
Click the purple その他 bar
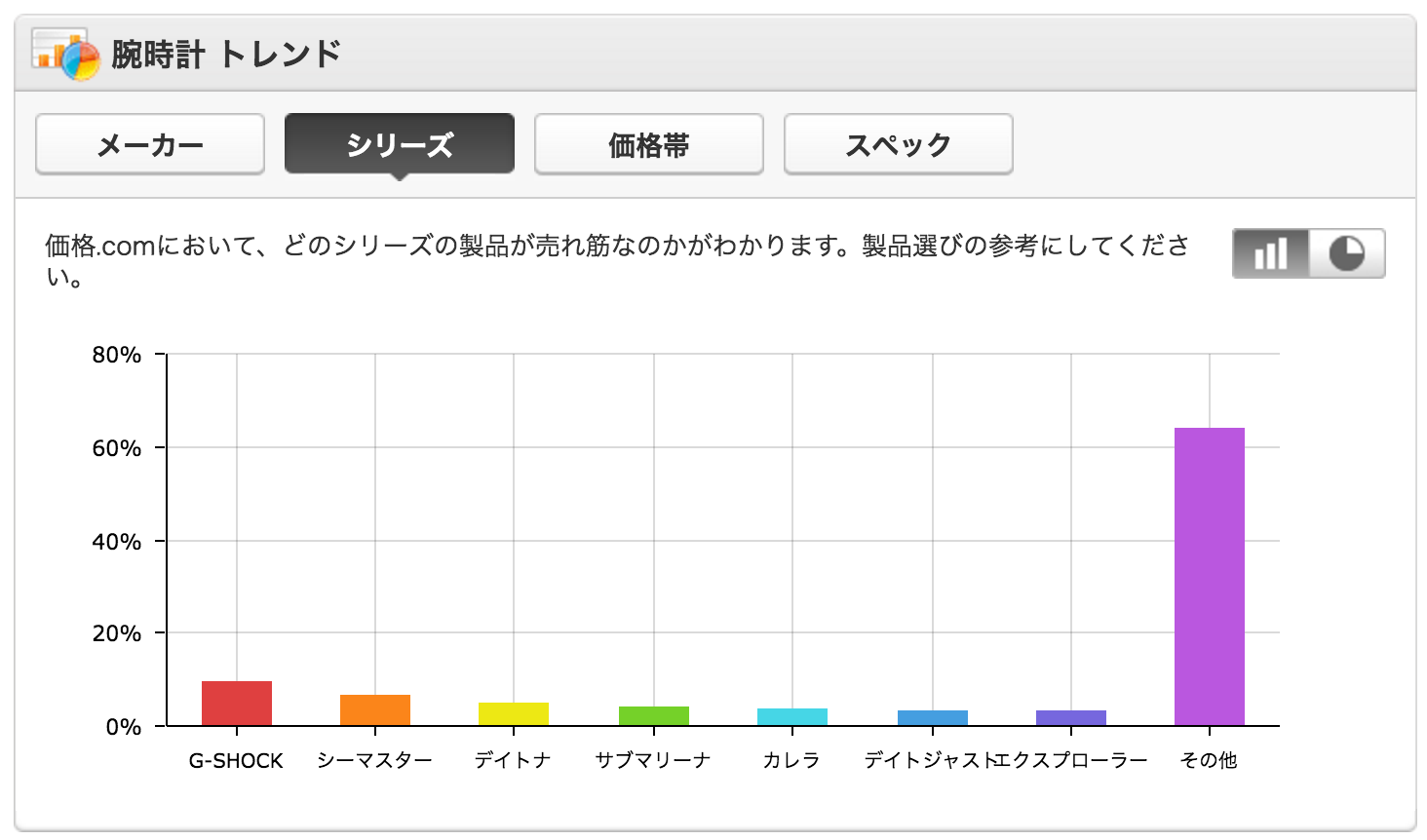pyautogui.click(x=1210, y=577)
